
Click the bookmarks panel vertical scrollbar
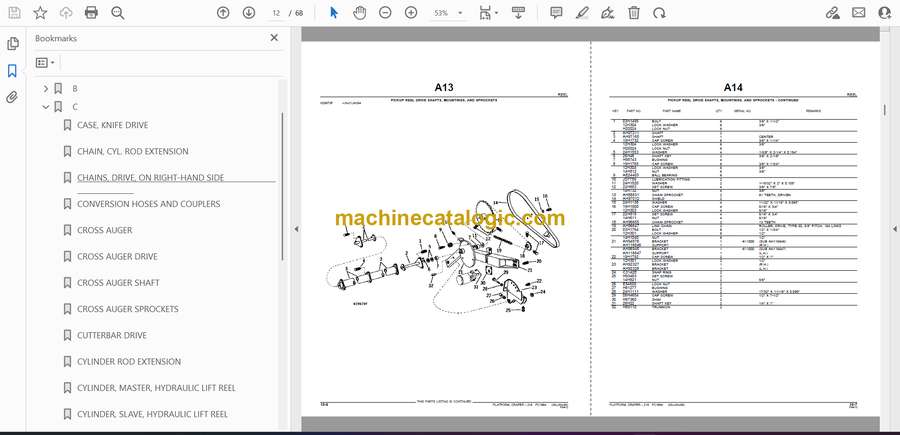[281, 187]
